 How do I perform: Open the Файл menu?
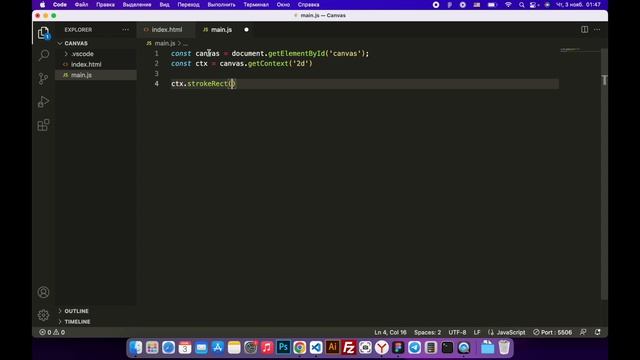(x=82, y=5)
